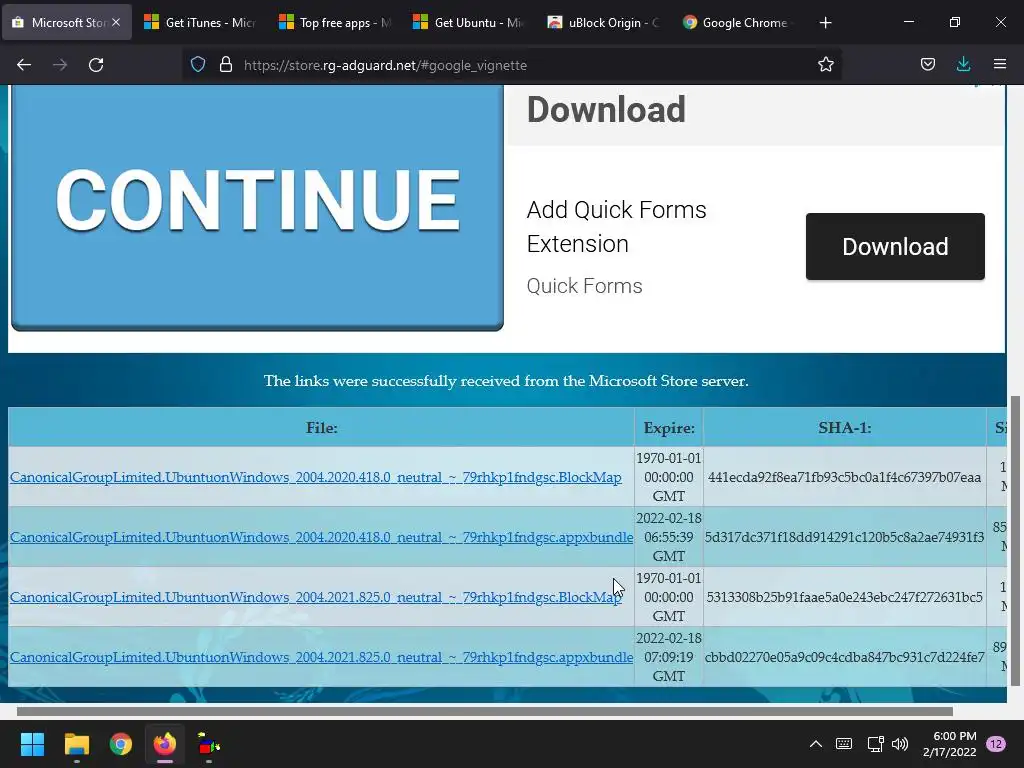Image resolution: width=1024 pixels, height=768 pixels.
Task: Open File Explorer from the taskbar
Action: pos(76,744)
